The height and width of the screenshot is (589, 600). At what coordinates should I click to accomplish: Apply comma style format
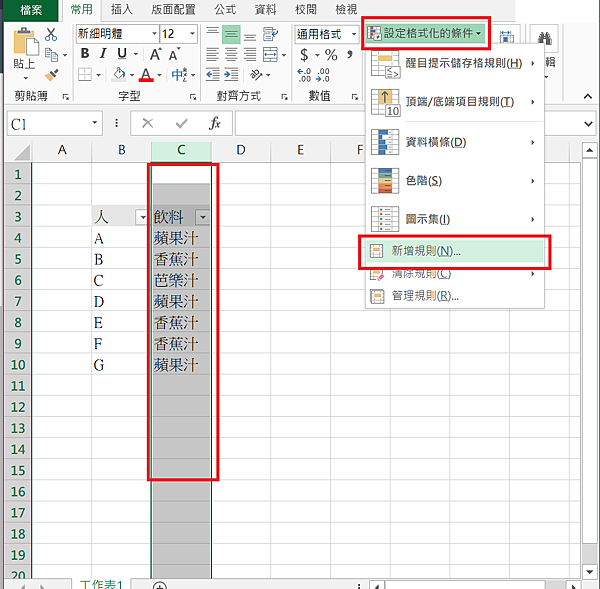point(349,54)
